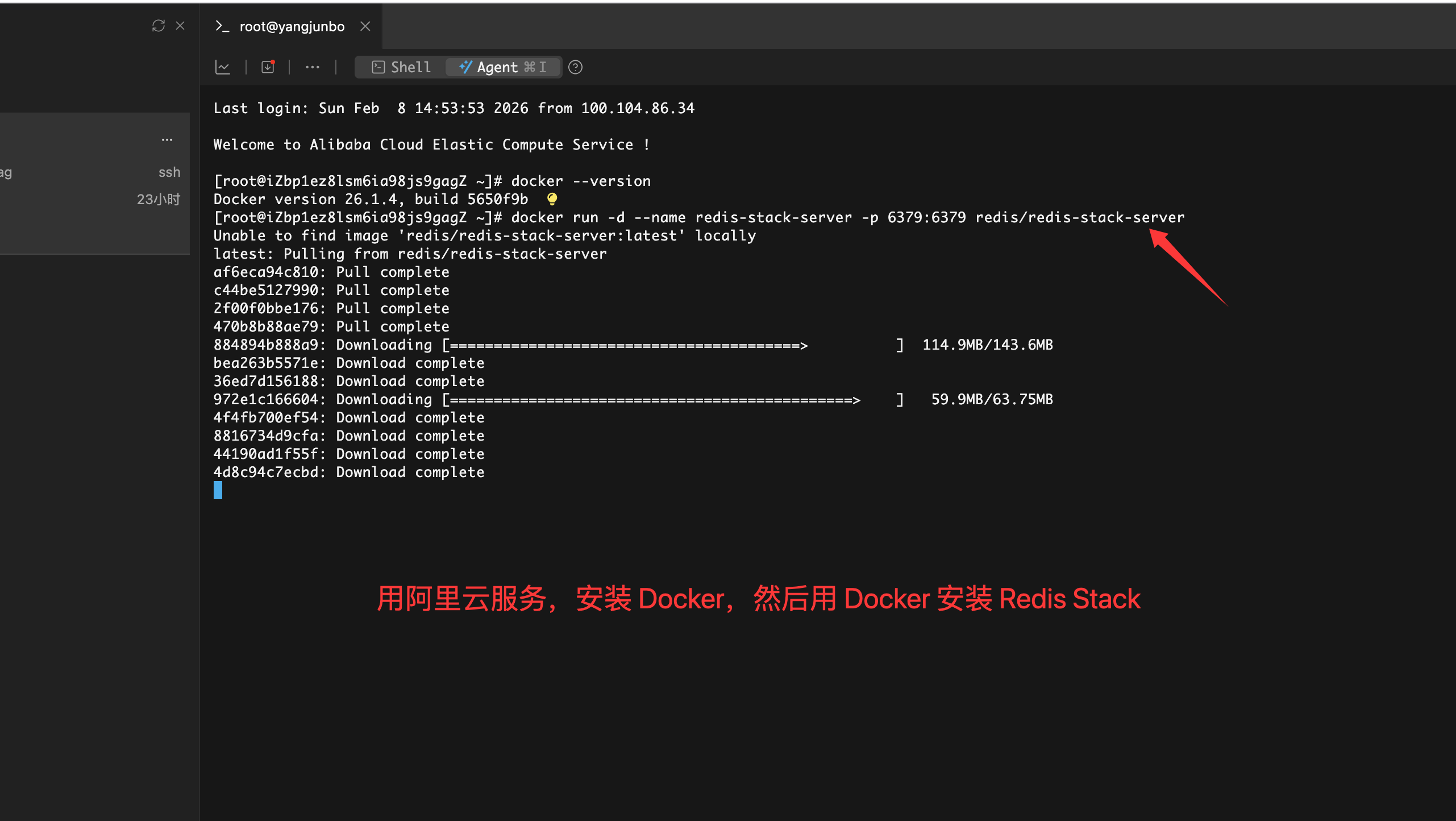Viewport: 1456px width, 821px height.
Task: Open the ssh session's three-dot menu
Action: point(167,140)
